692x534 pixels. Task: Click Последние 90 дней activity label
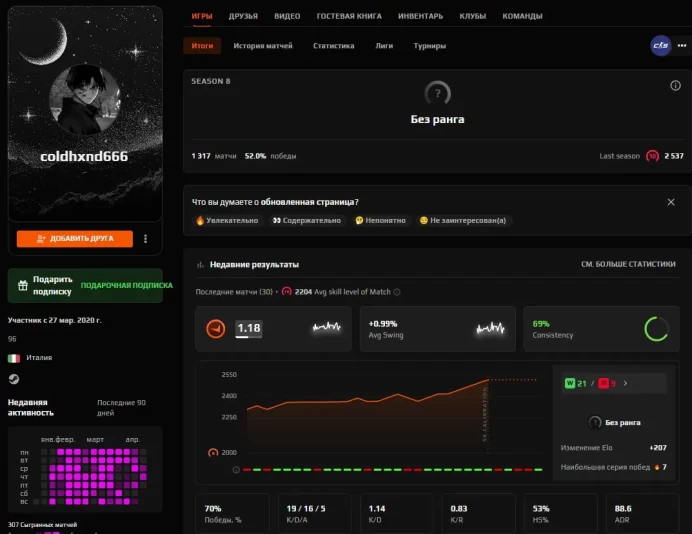click(121, 408)
